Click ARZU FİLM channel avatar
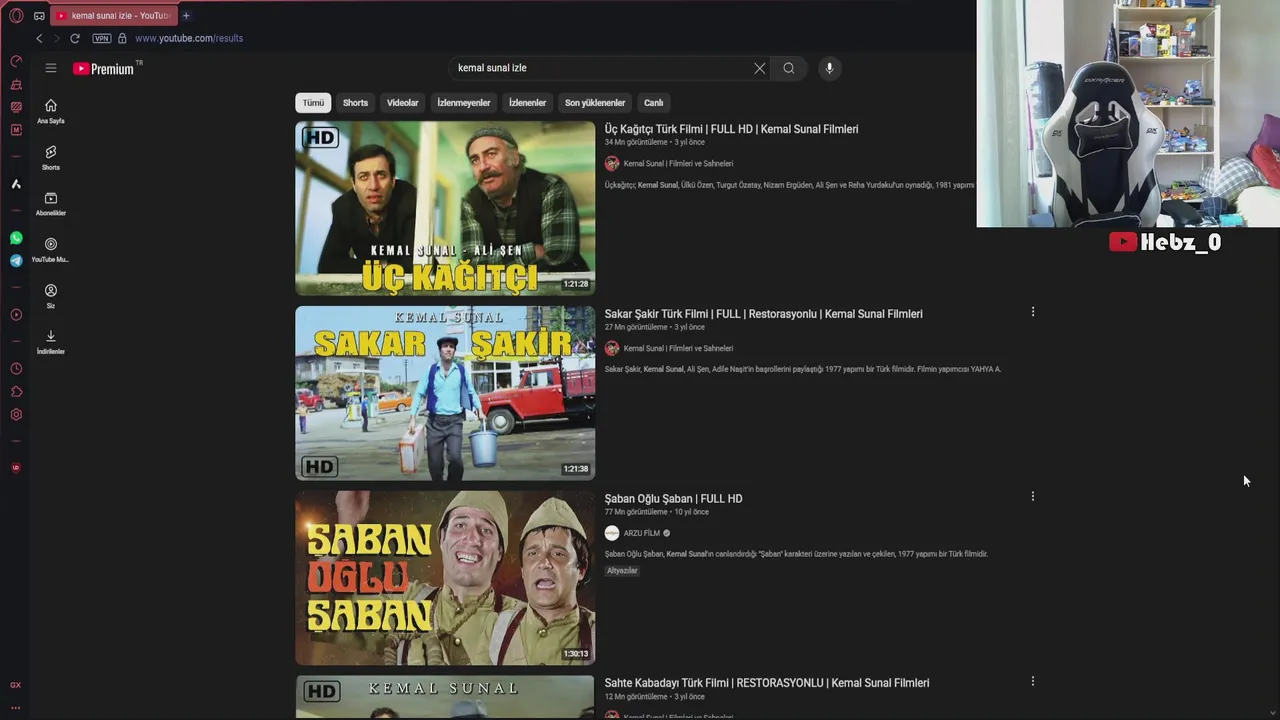Image resolution: width=1280 pixels, height=720 pixels. 612,534
